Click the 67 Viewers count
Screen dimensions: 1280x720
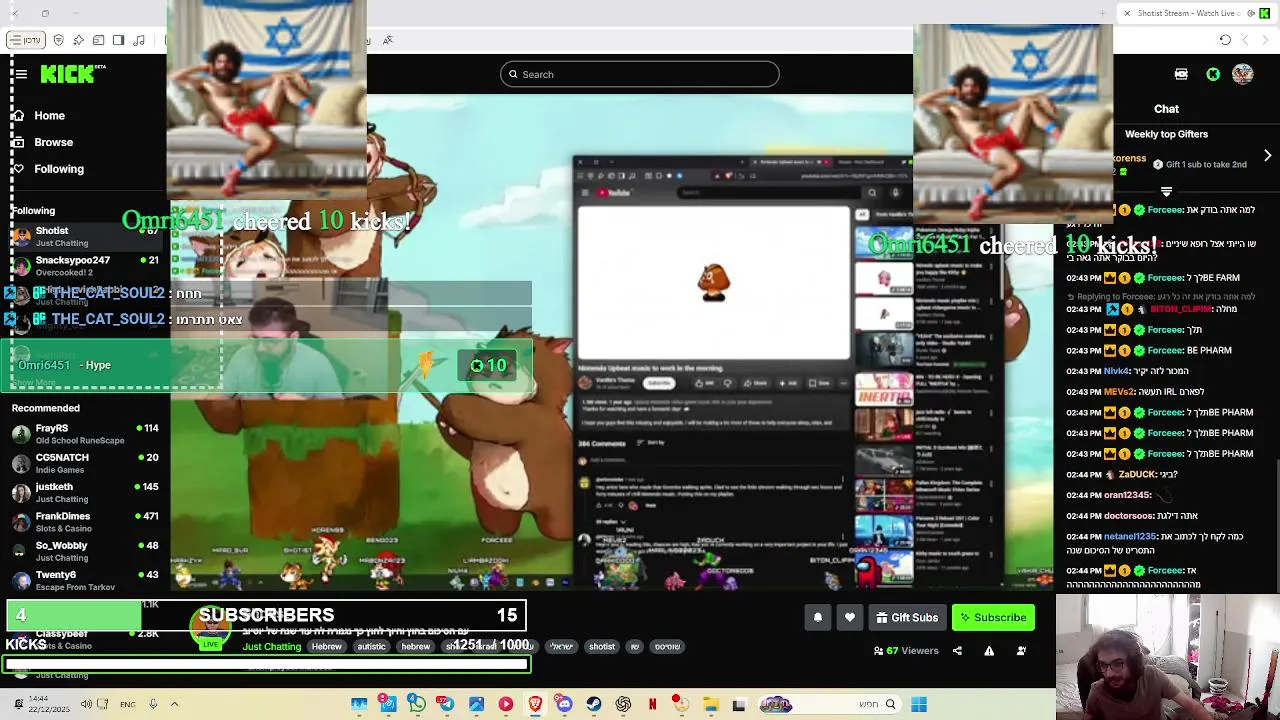tap(906, 651)
